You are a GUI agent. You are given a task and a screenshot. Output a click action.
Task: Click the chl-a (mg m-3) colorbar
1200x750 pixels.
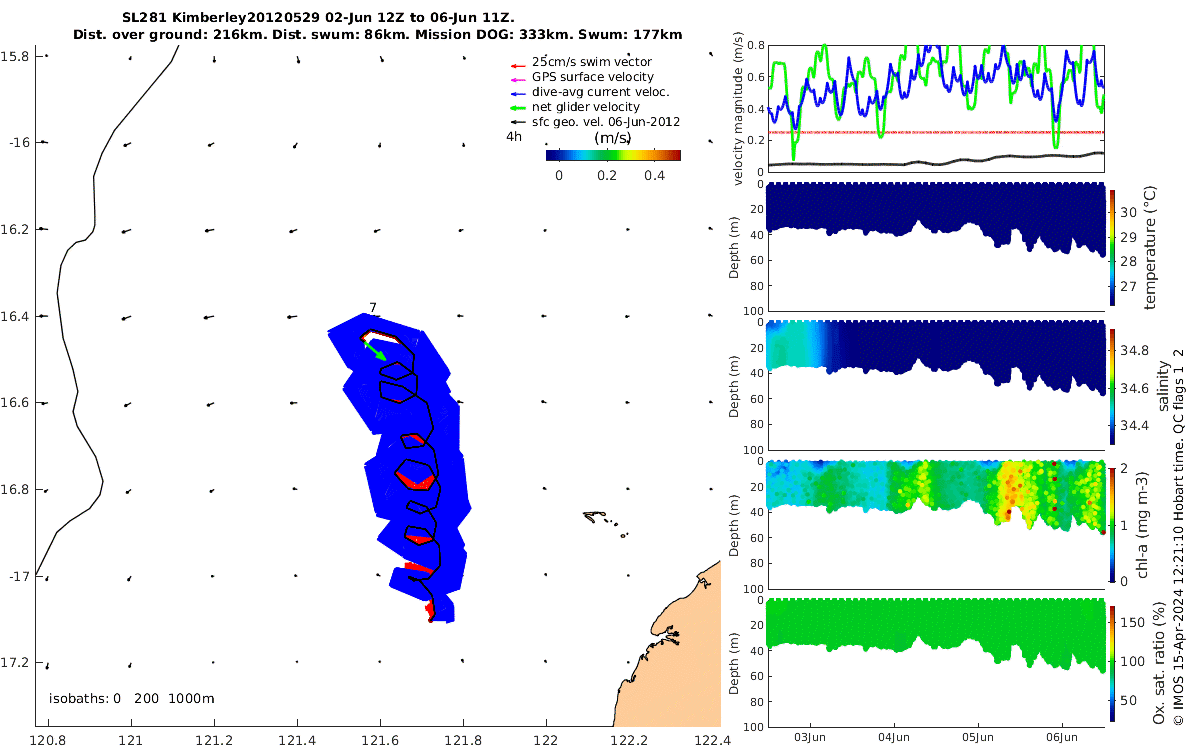tap(1112, 523)
